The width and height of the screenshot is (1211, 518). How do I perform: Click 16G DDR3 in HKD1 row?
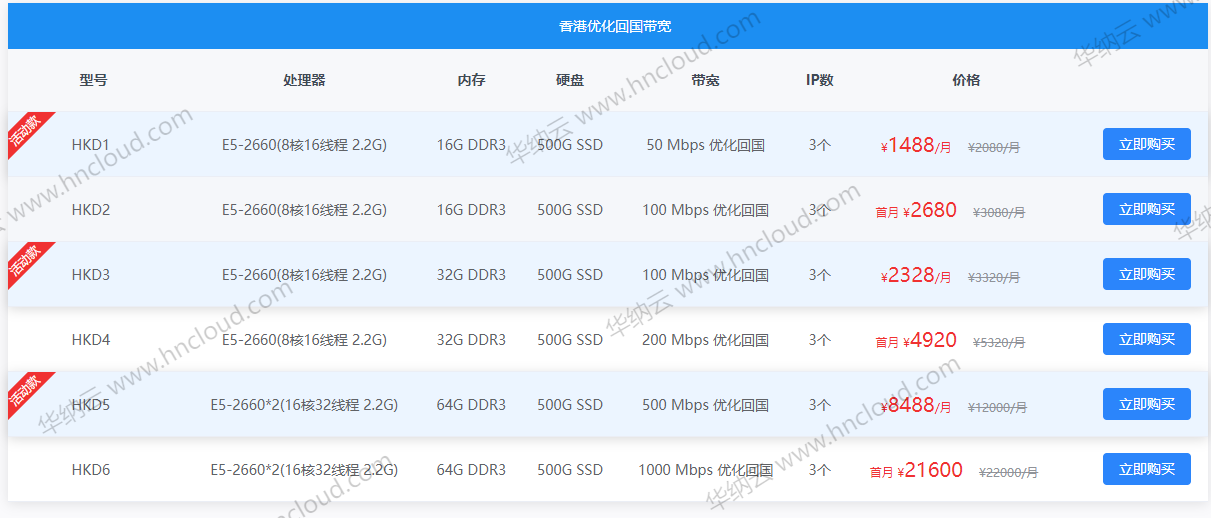471,145
